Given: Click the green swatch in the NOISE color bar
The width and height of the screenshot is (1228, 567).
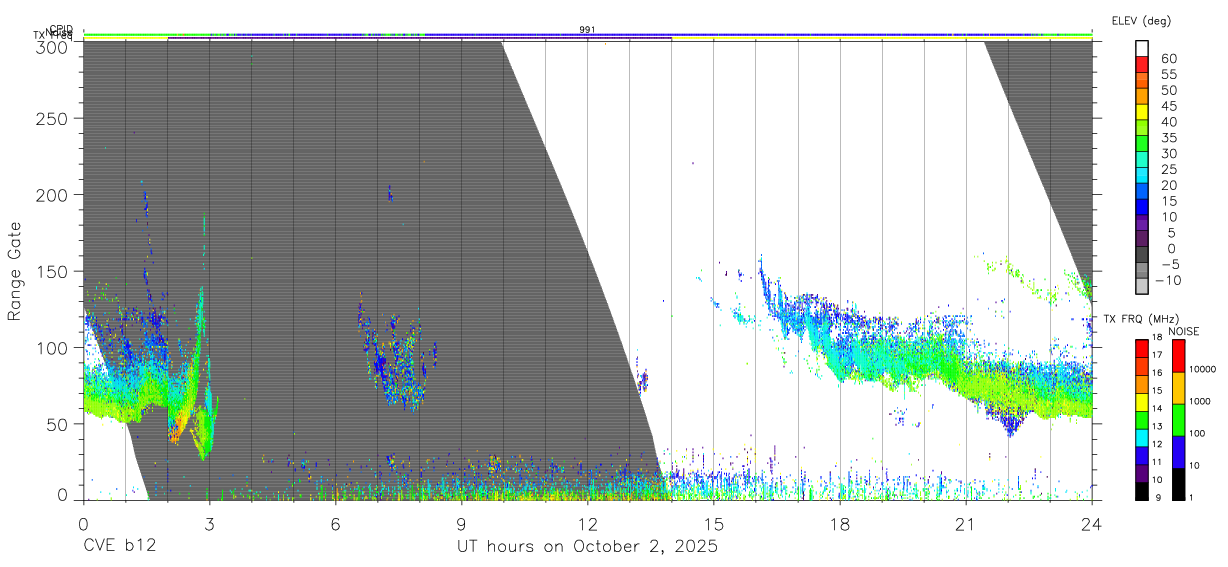Looking at the screenshot, I should point(1178,420).
